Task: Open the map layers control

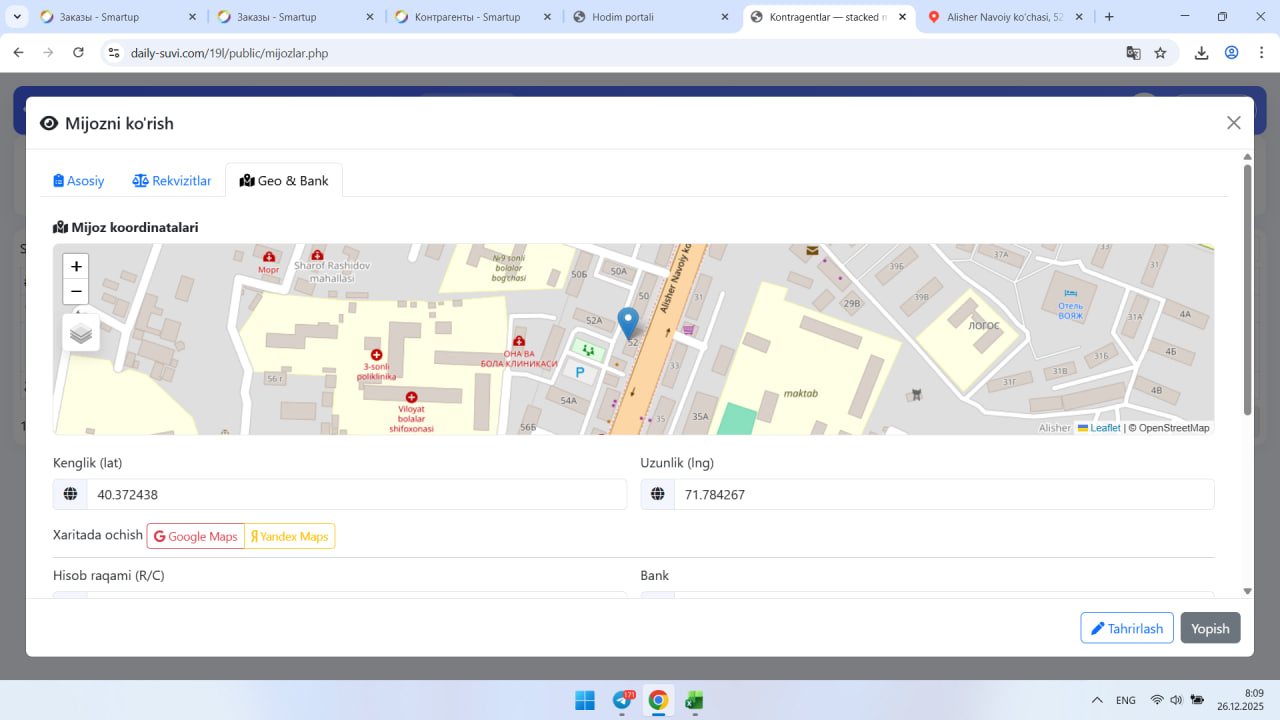Action: [x=81, y=334]
